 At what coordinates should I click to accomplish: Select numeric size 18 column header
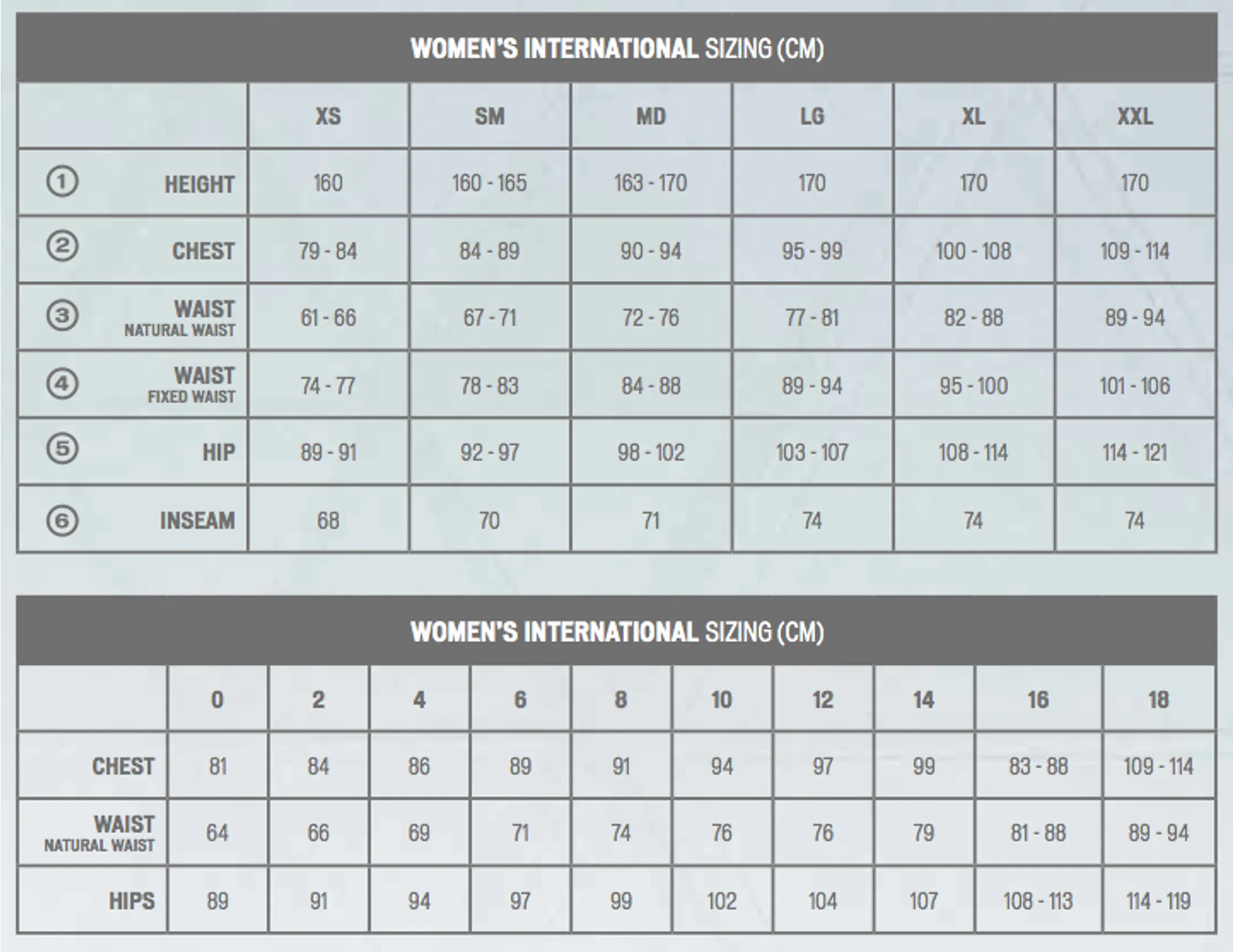tap(1159, 700)
